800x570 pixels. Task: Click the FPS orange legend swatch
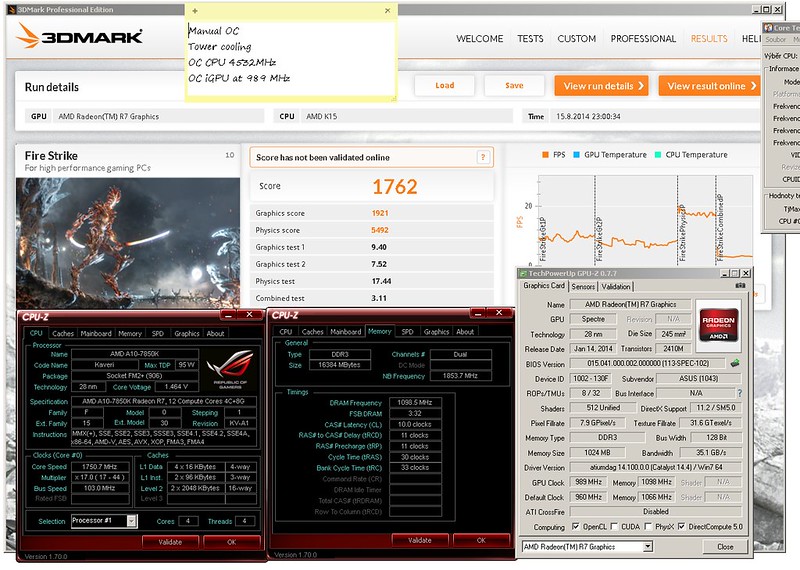click(545, 155)
